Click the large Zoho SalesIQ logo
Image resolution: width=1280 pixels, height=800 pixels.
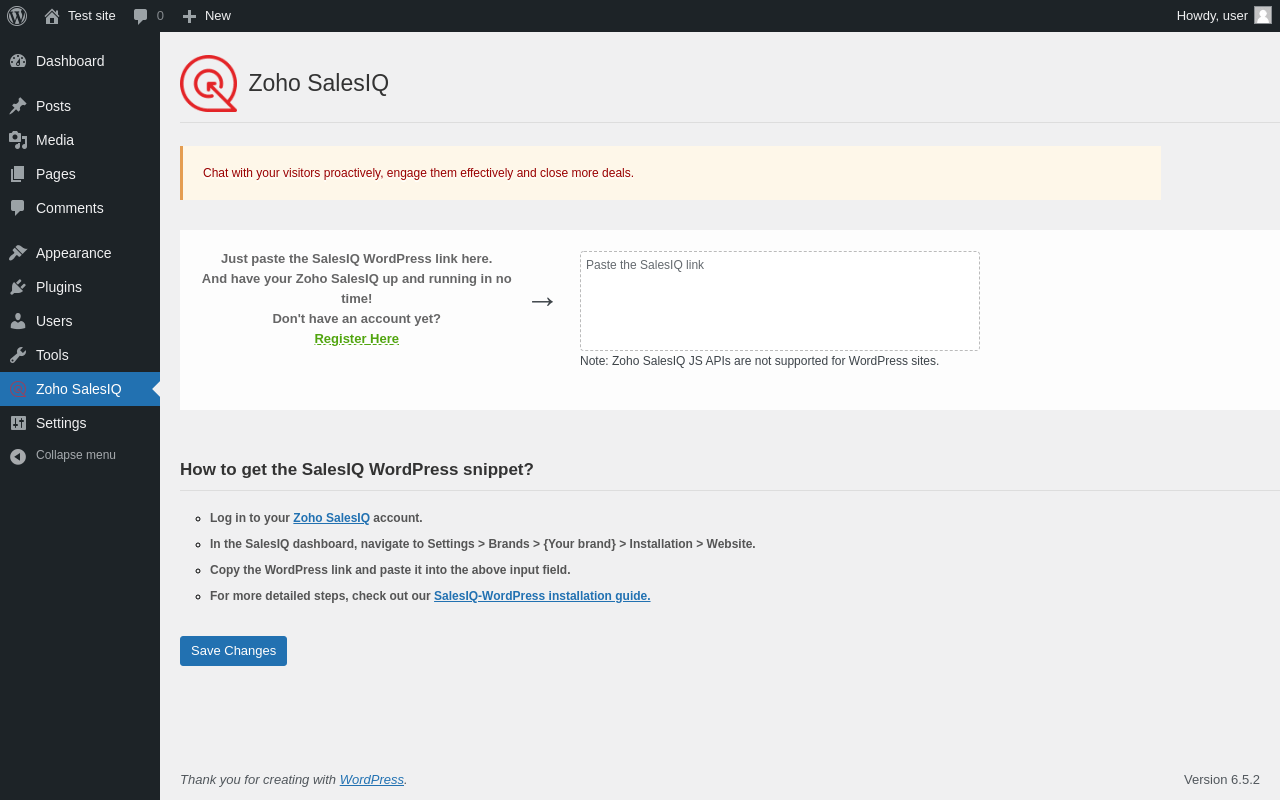click(208, 83)
